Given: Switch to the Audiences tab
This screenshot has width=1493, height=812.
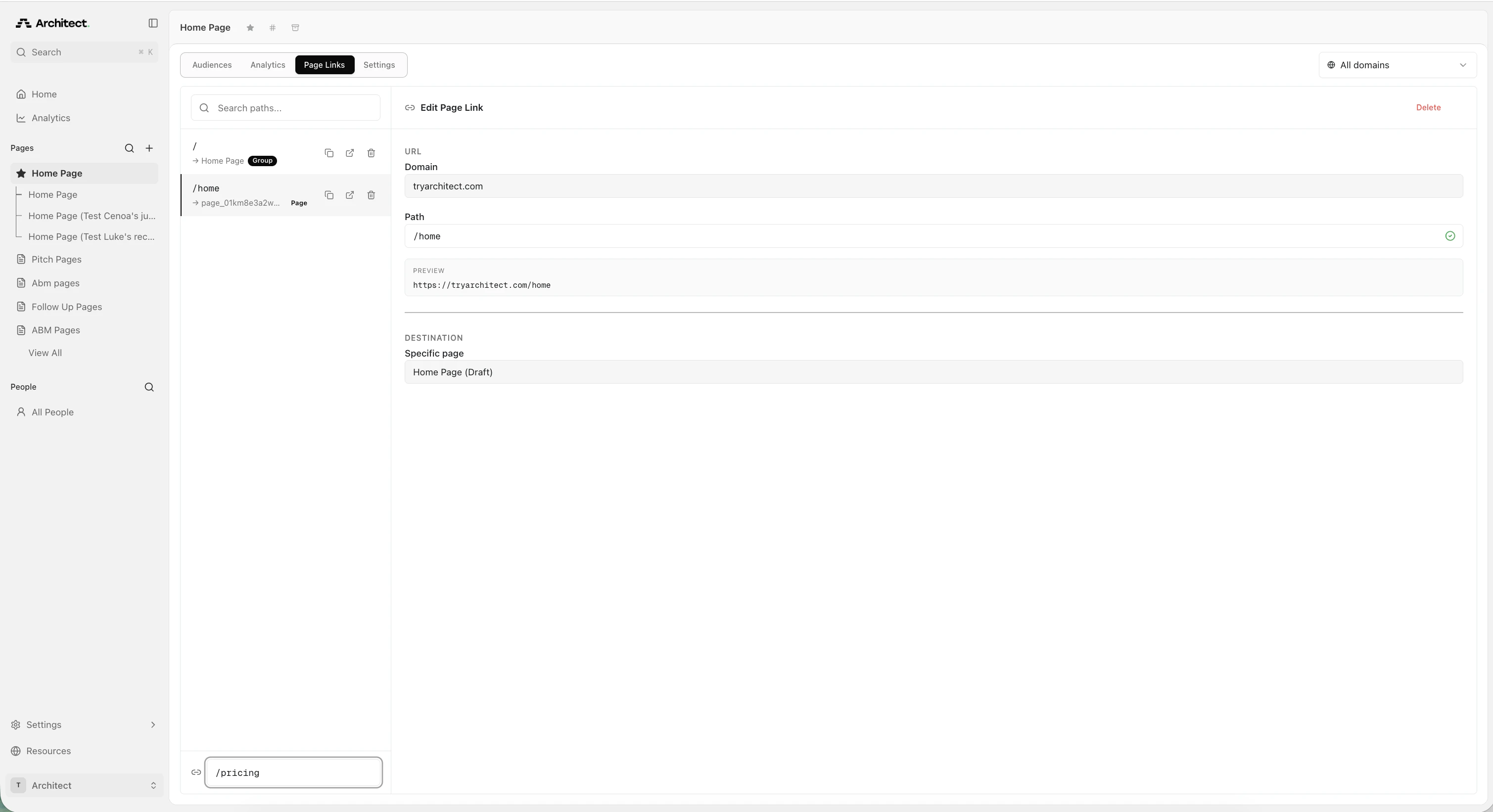Looking at the screenshot, I should 212,65.
